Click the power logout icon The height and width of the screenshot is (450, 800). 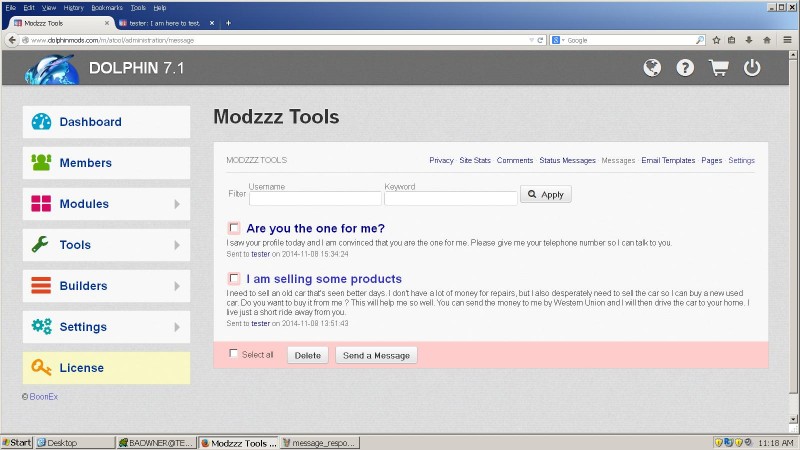[752, 67]
